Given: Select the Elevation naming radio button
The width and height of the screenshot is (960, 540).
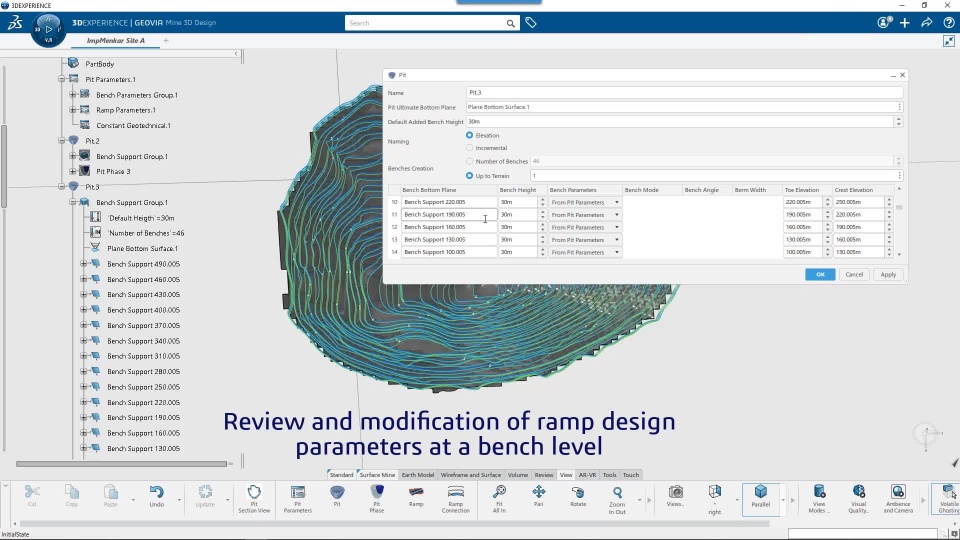Looking at the screenshot, I should 470,135.
